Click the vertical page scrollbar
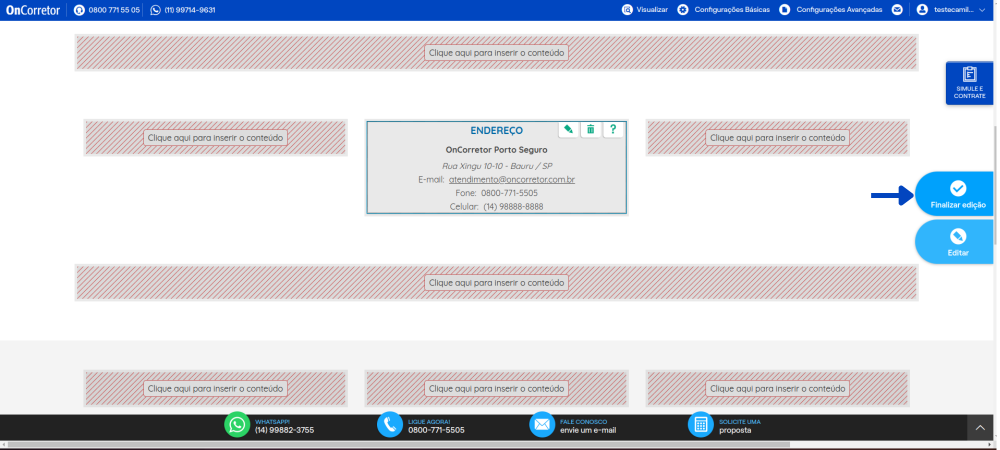The image size is (1000, 450). 996,185
